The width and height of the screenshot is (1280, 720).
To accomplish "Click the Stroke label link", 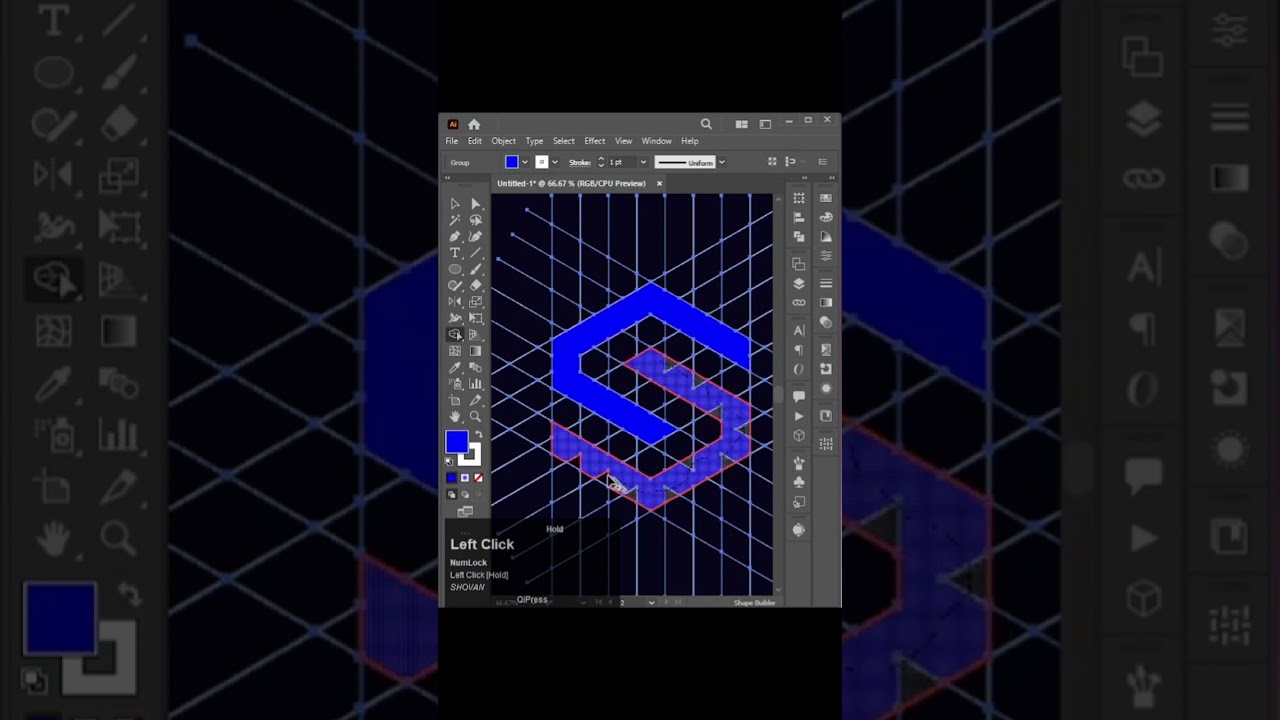I will pyautogui.click(x=580, y=162).
